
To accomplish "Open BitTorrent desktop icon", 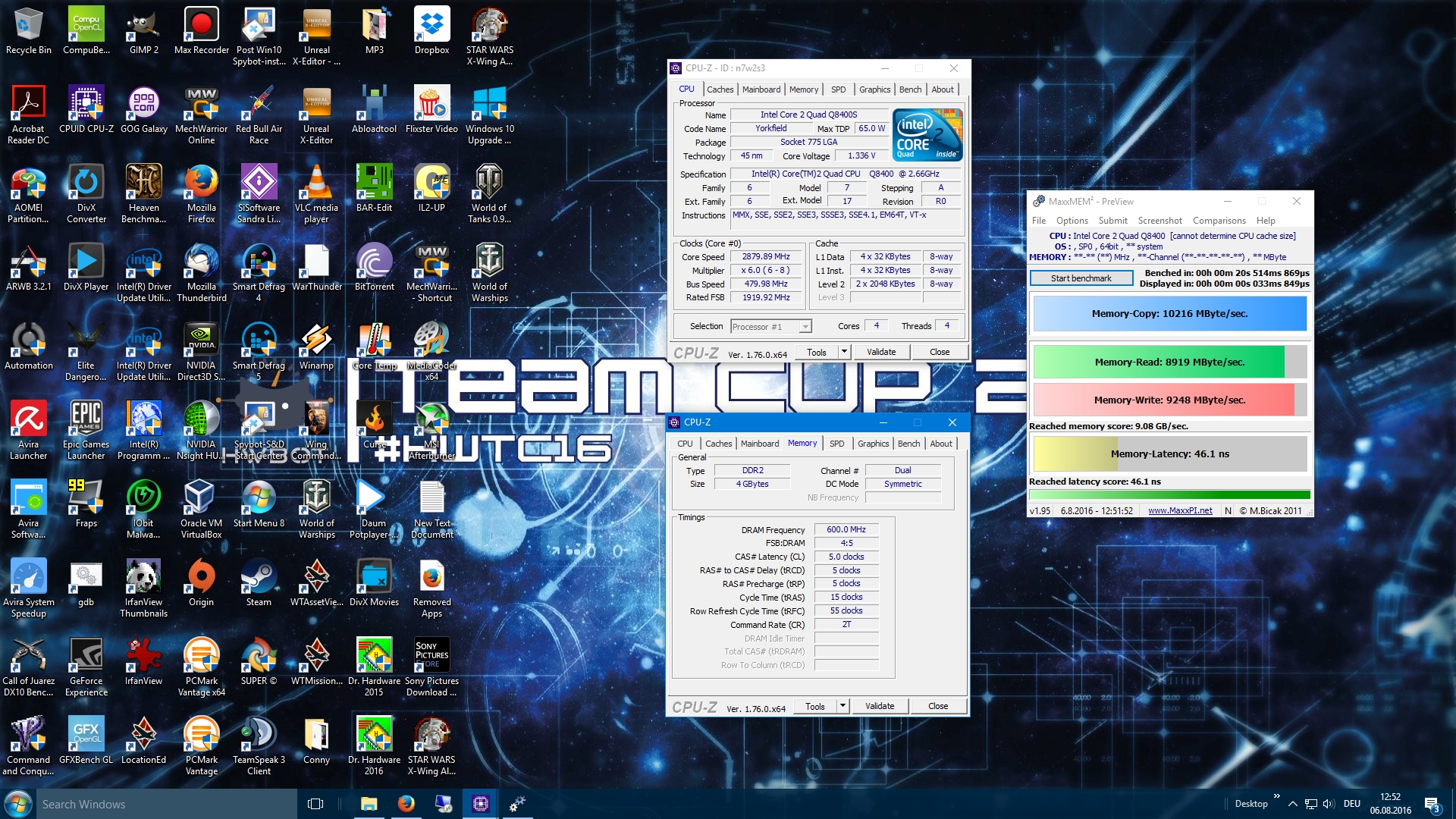I will [374, 268].
